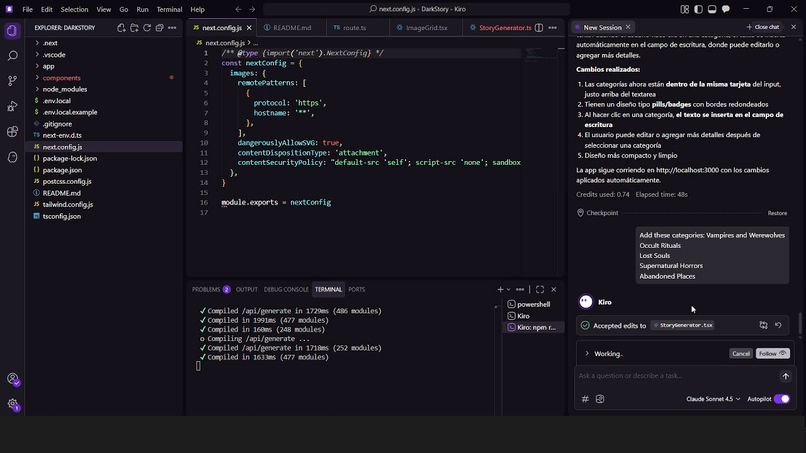Open editor tab bar more actions
The width and height of the screenshot is (806, 453).
553,28
